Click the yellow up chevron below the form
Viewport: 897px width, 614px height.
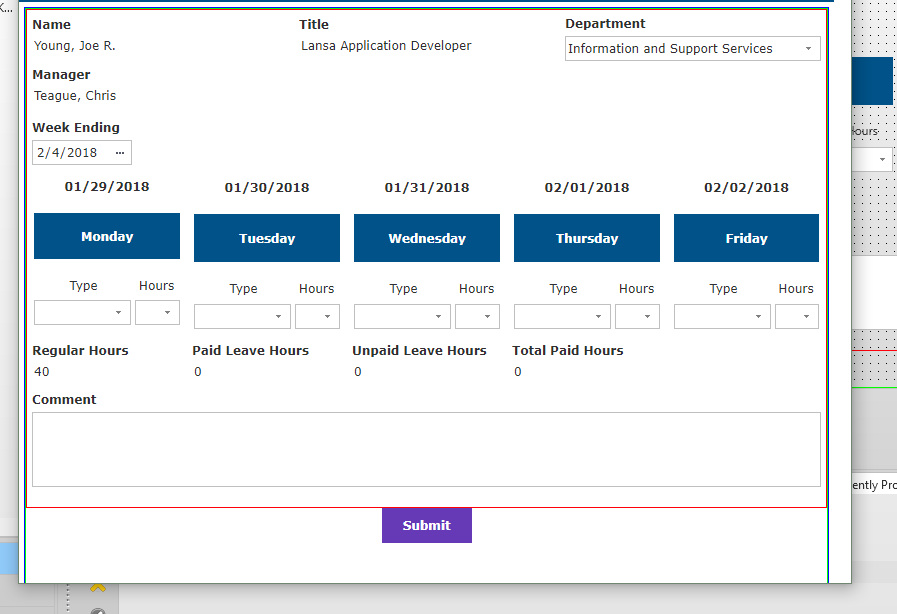coord(98,588)
